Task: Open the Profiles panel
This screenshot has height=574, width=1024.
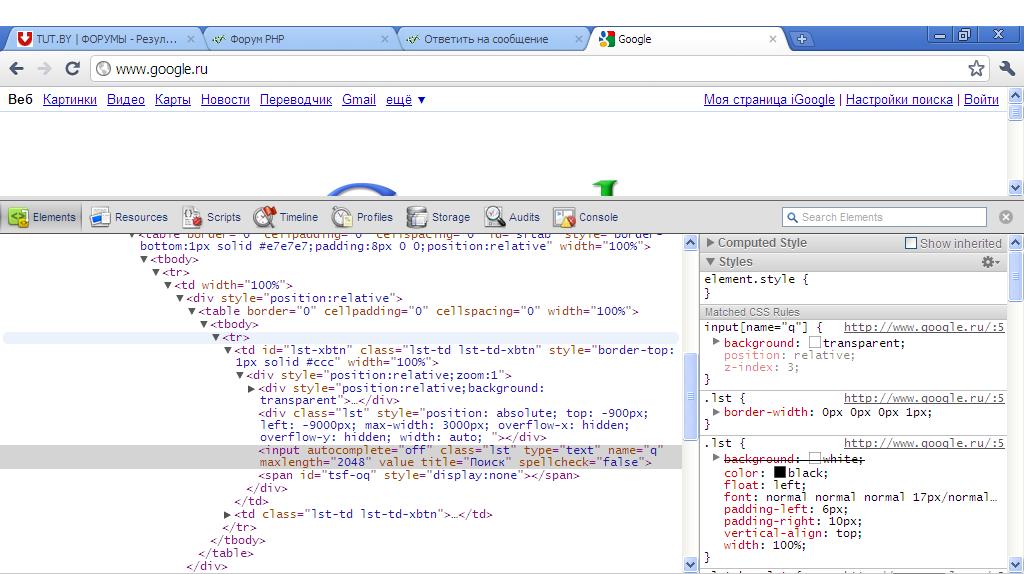Action: click(362, 217)
